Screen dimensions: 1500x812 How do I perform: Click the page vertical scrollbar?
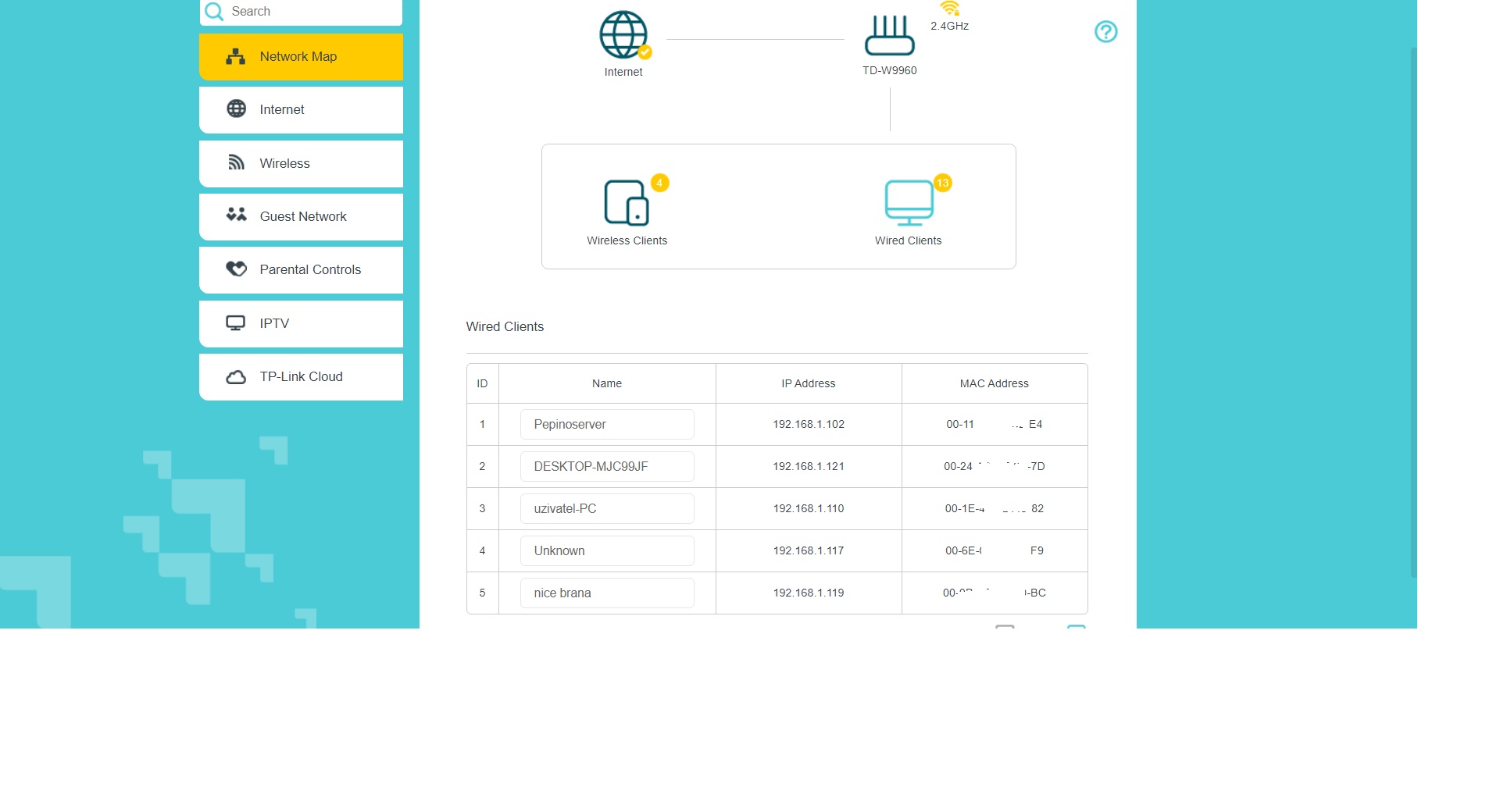(x=1413, y=312)
